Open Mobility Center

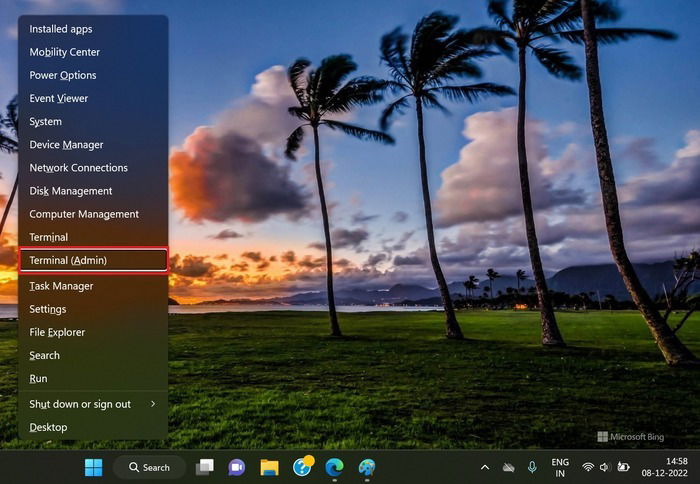(93, 52)
